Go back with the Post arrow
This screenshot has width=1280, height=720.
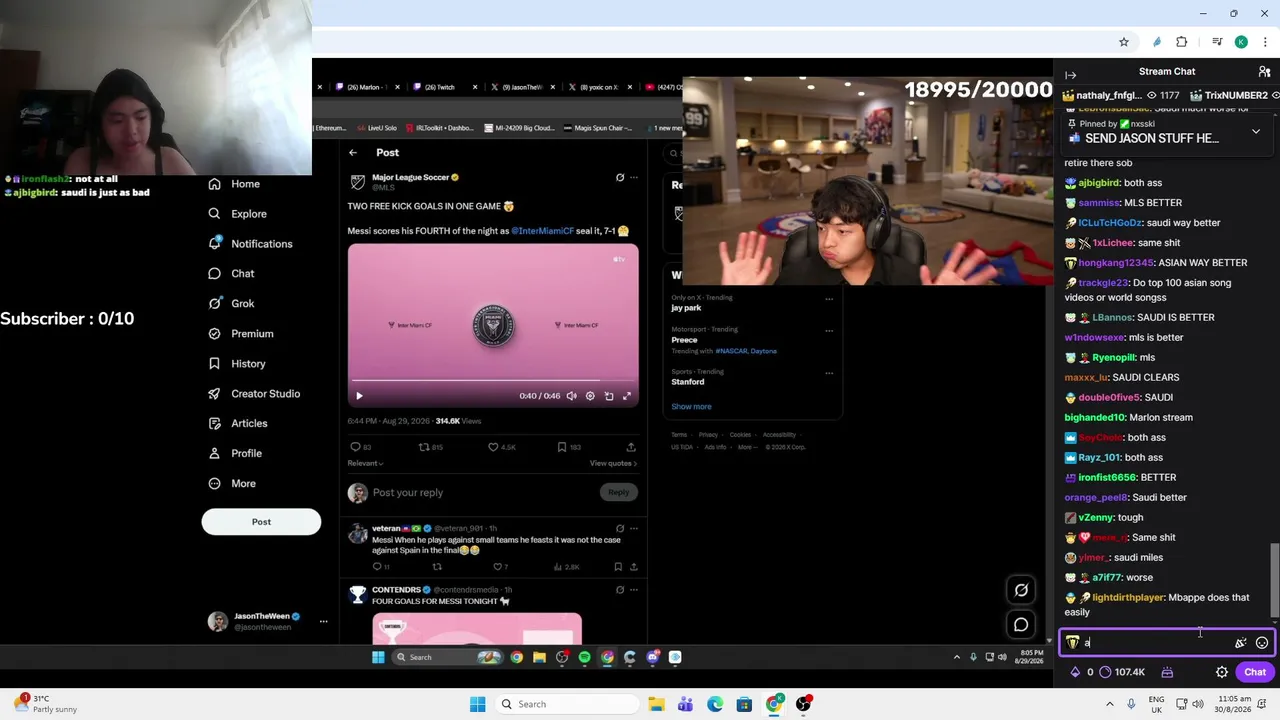353,152
